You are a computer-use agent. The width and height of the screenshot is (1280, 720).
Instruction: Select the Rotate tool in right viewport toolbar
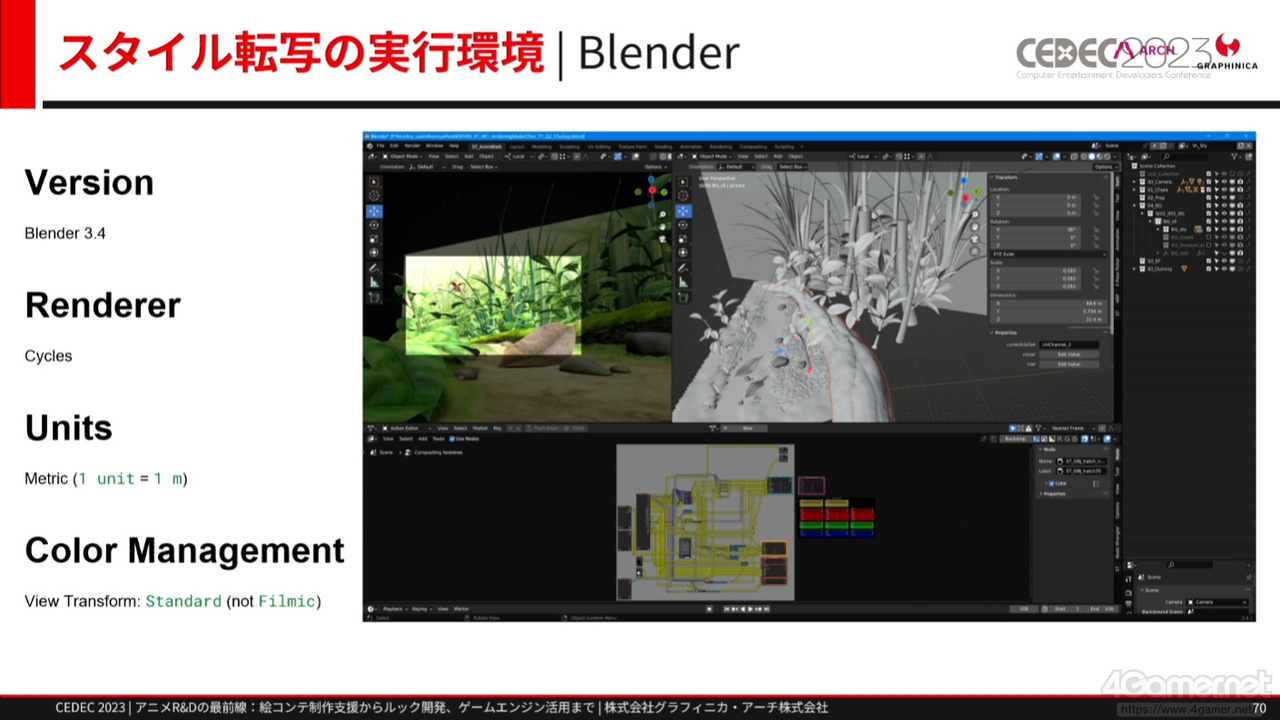point(683,225)
